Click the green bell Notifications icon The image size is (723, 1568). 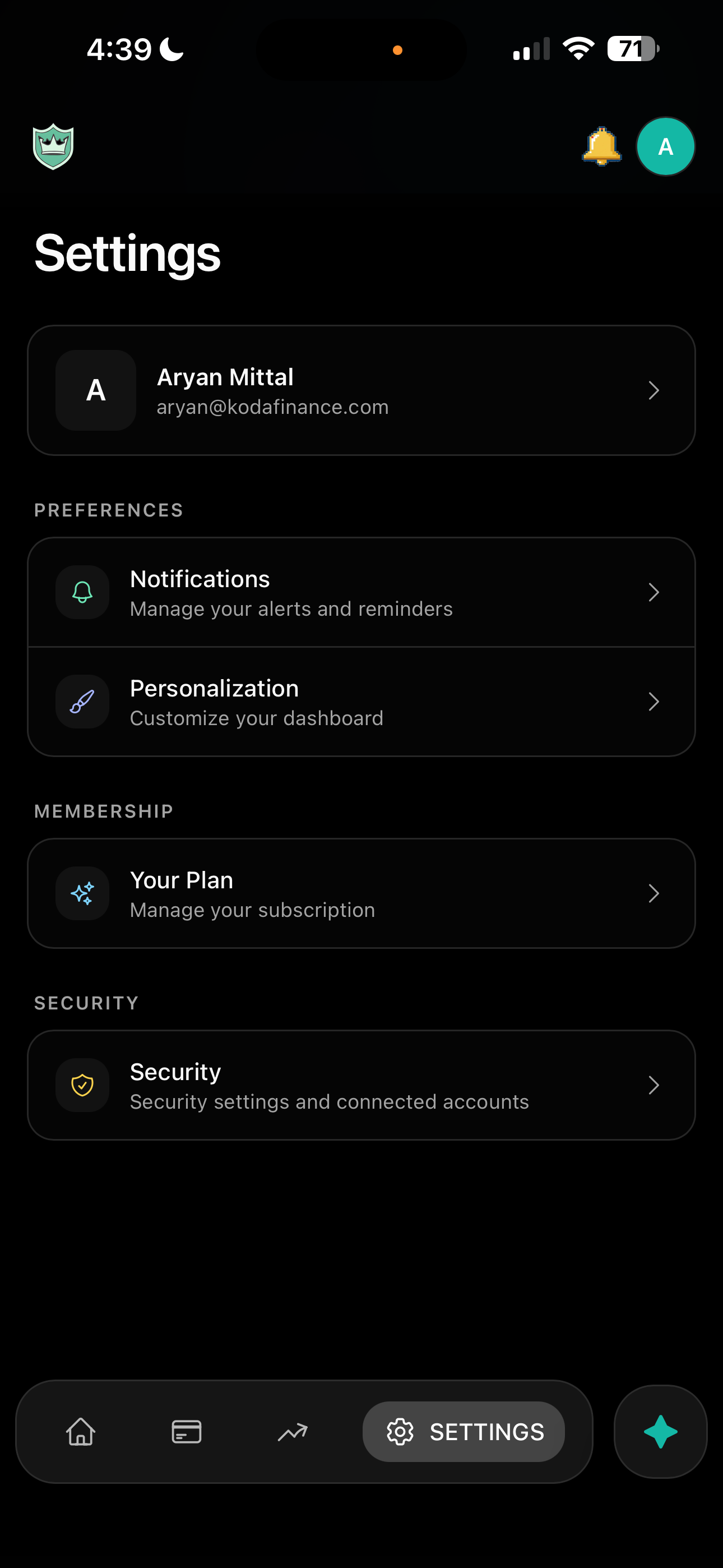pos(82,592)
